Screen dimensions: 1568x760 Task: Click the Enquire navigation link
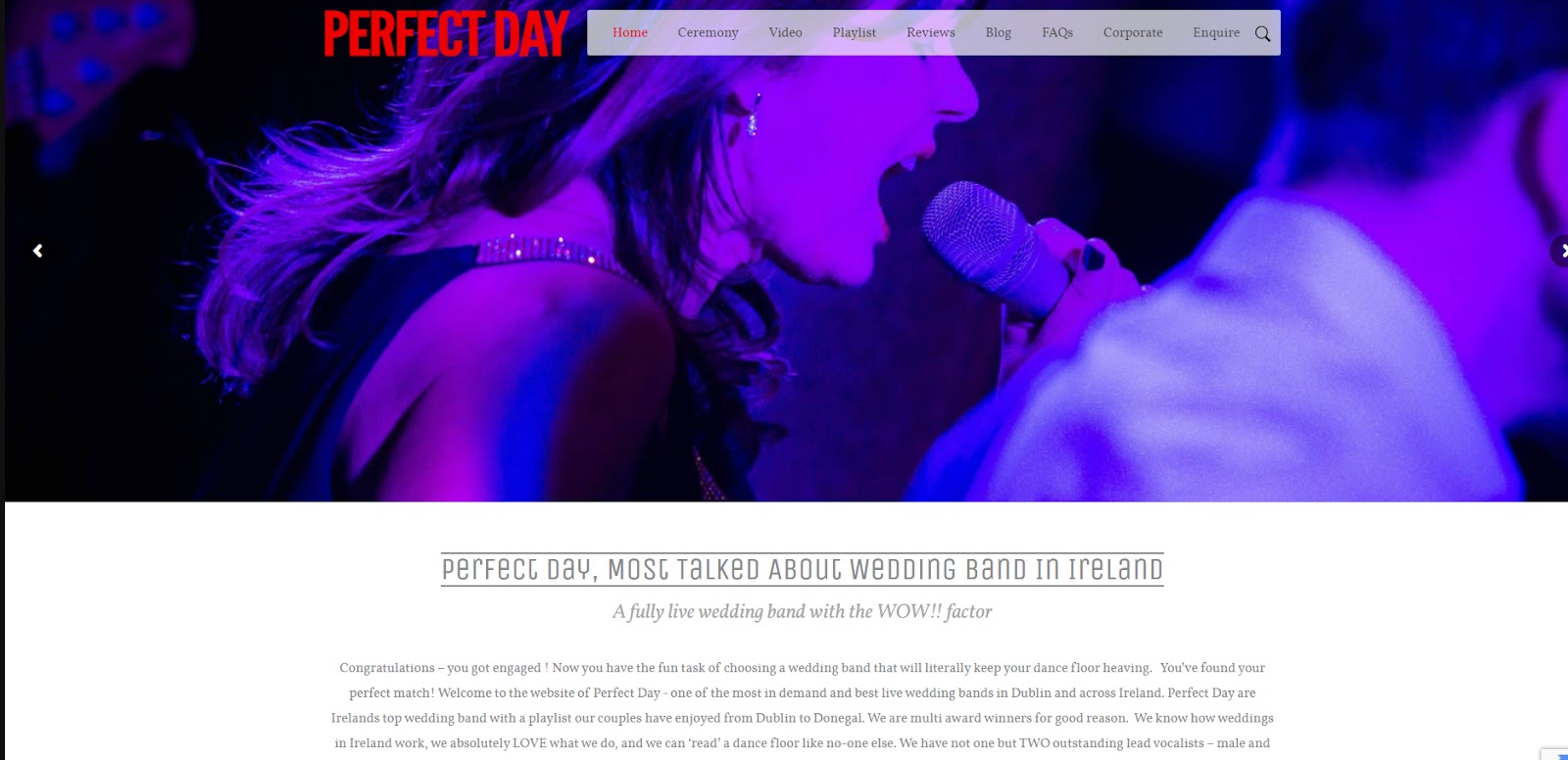pos(1216,32)
